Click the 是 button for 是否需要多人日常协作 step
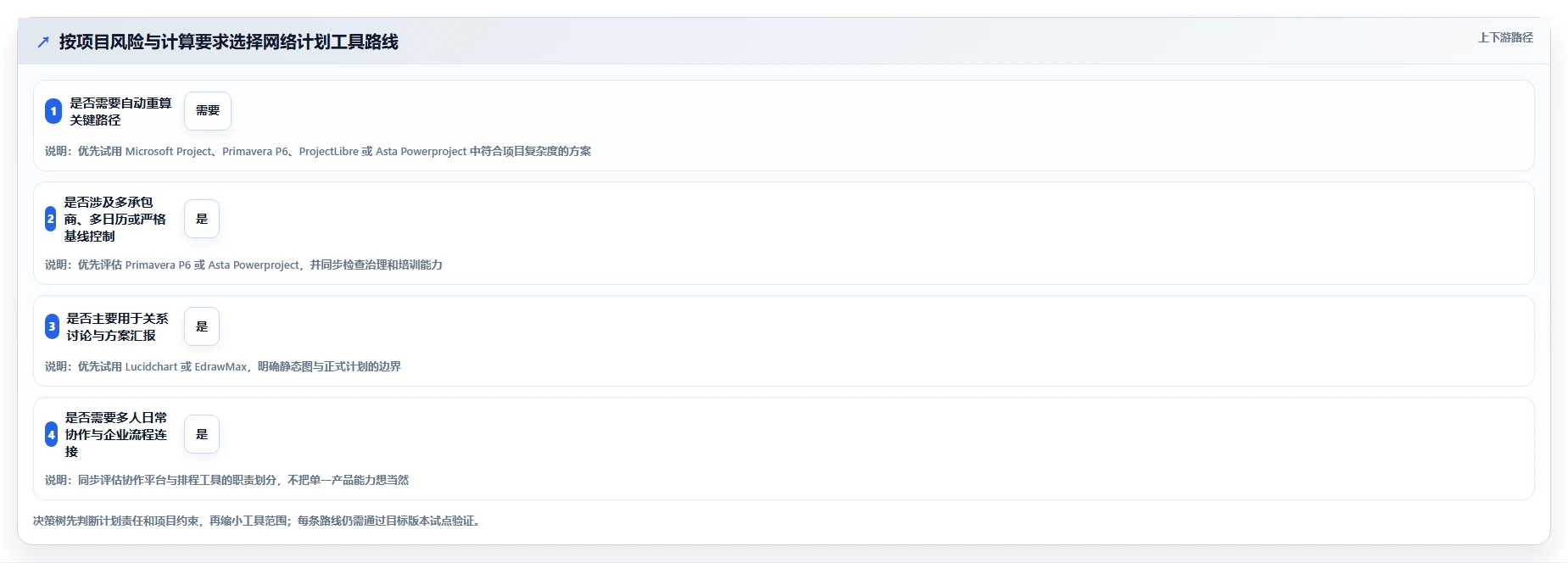 [202, 434]
